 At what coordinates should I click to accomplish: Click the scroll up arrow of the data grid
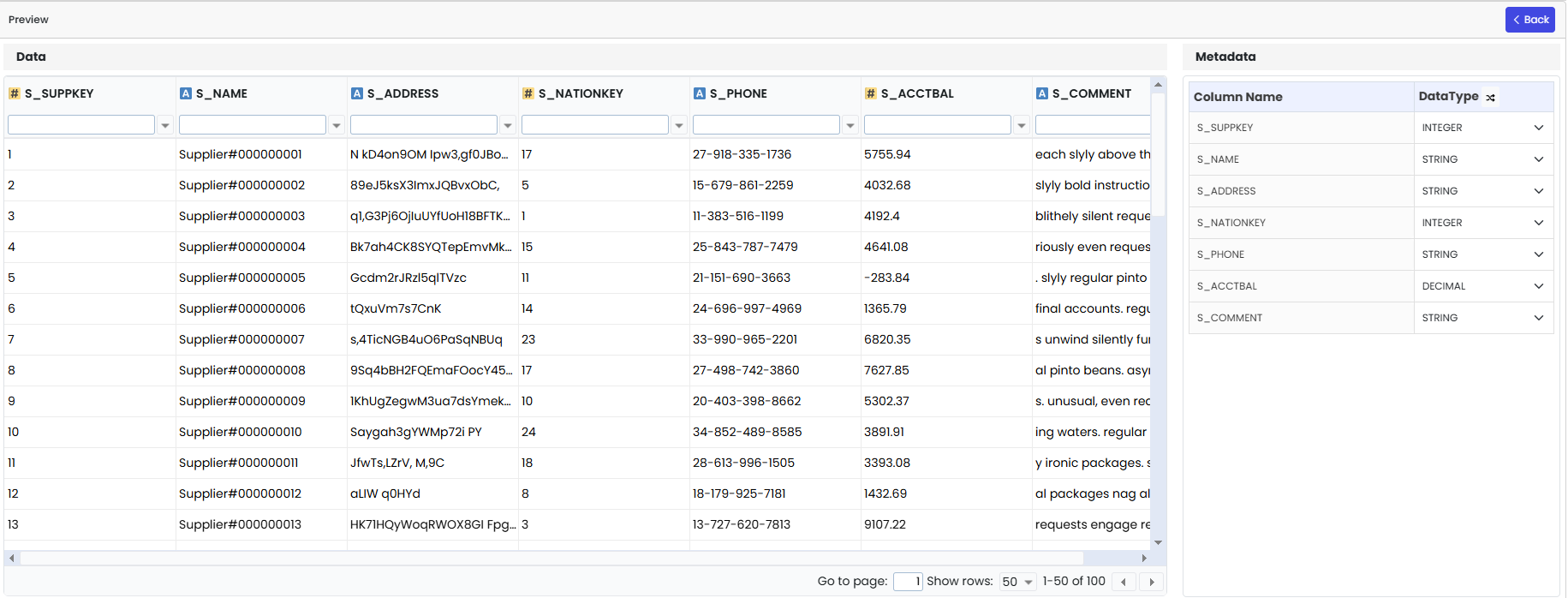(x=1158, y=84)
